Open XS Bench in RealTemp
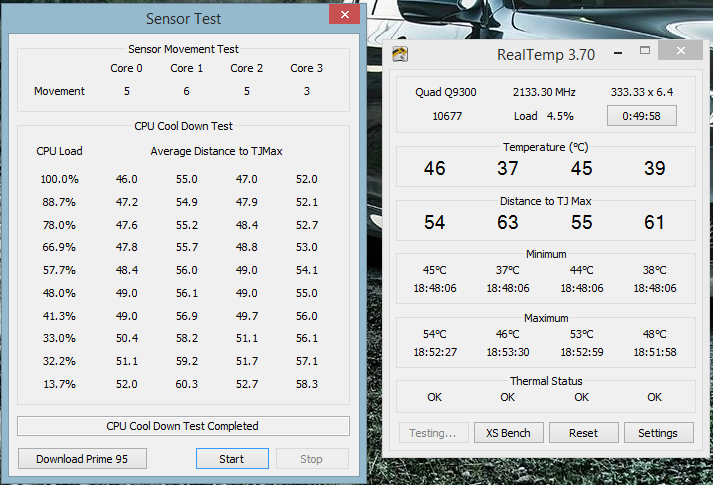This screenshot has width=713, height=485. [x=508, y=433]
